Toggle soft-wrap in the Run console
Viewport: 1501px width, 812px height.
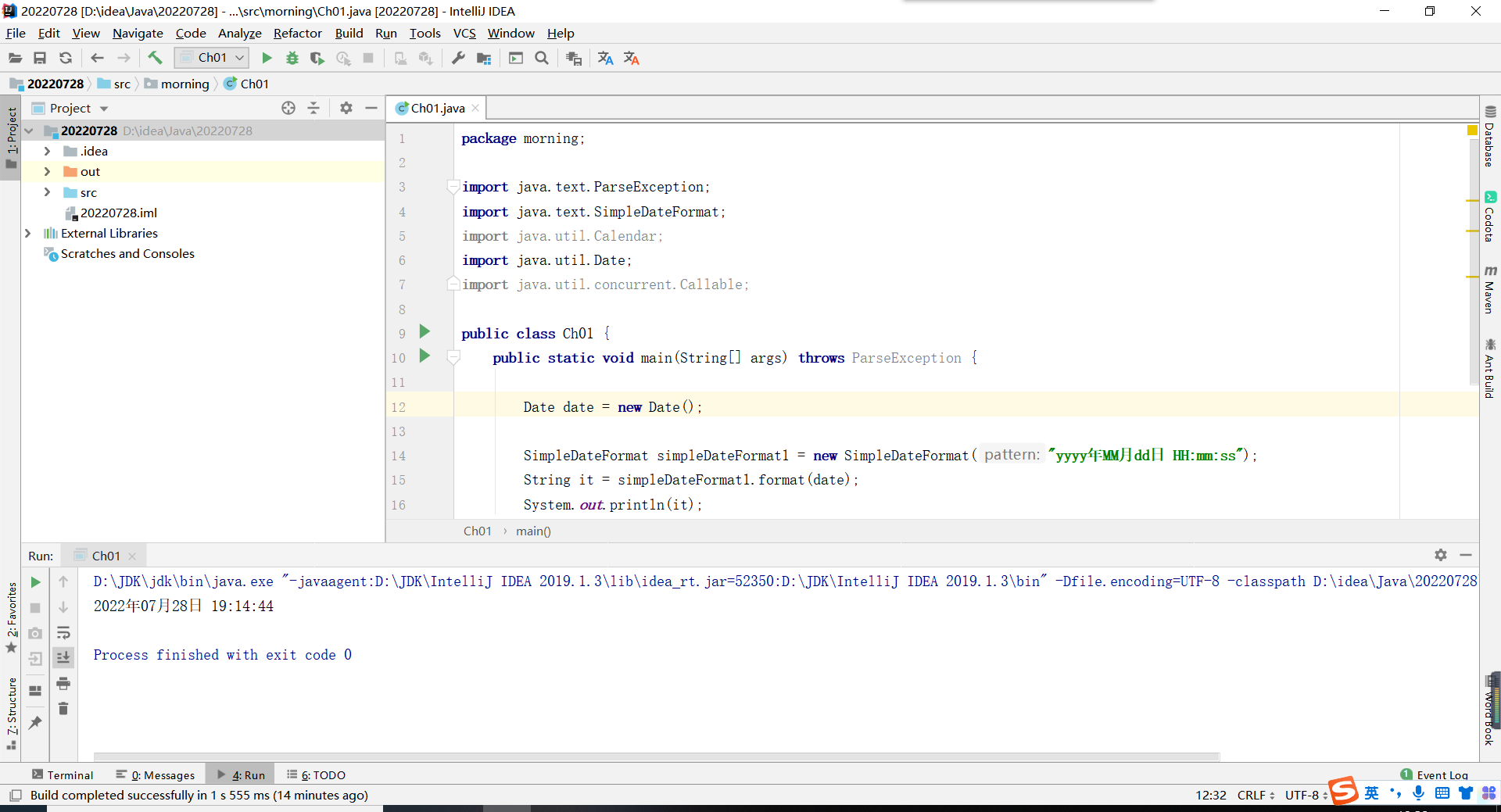(63, 632)
